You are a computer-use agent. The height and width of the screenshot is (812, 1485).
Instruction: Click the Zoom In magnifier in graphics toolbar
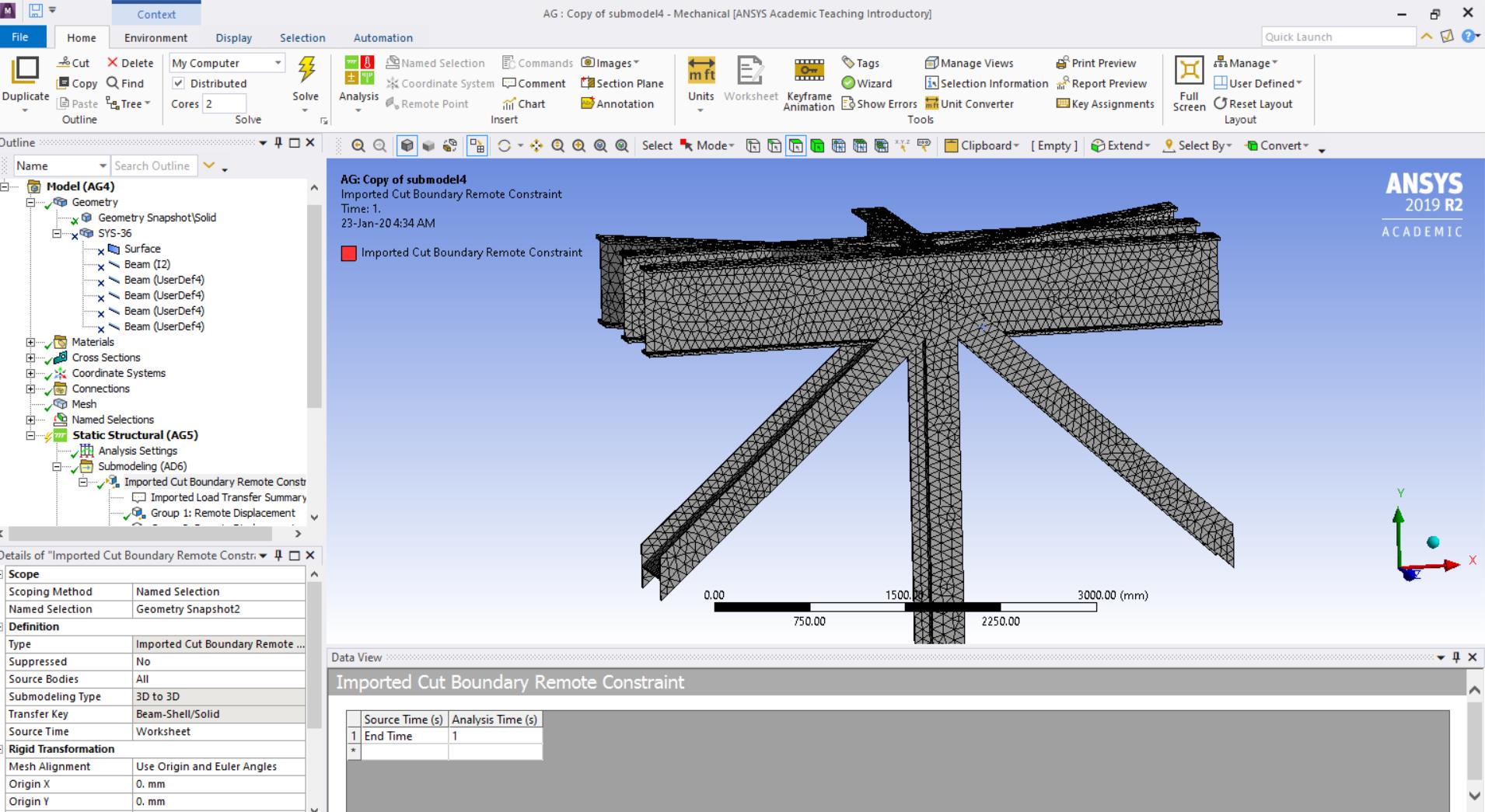click(358, 145)
